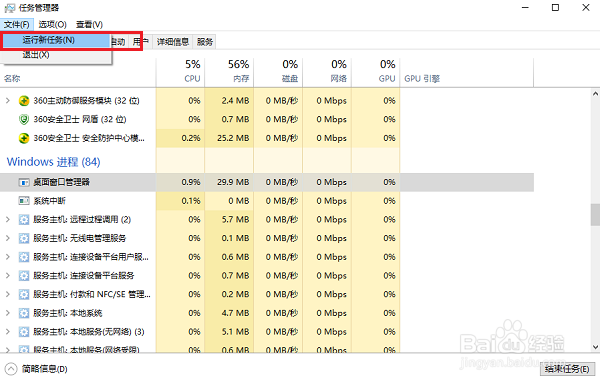
Task: Click gear icon of 服务主机: 连接设备平台服务
Action: coord(24,276)
